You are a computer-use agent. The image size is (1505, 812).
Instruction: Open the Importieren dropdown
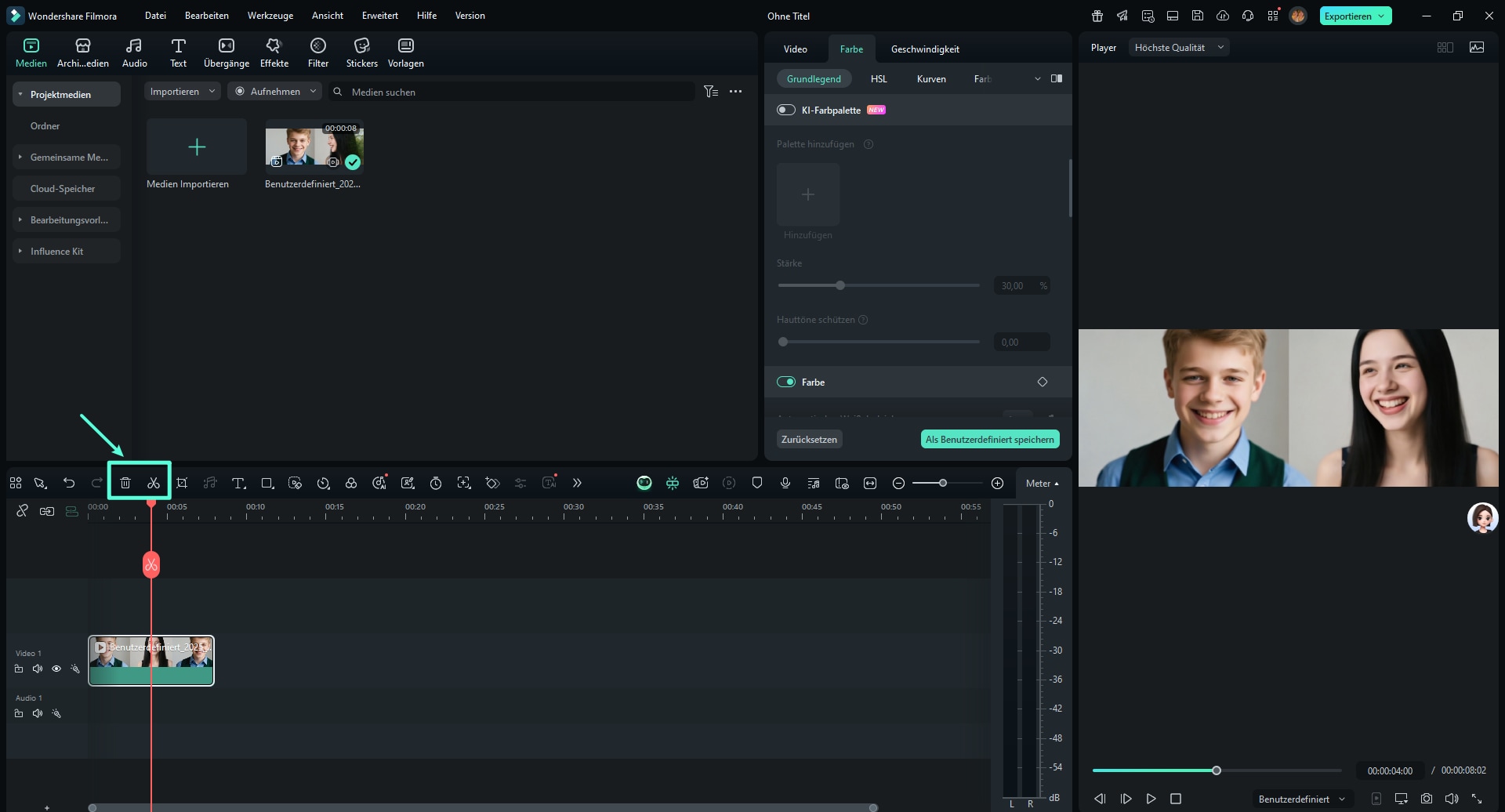182,92
